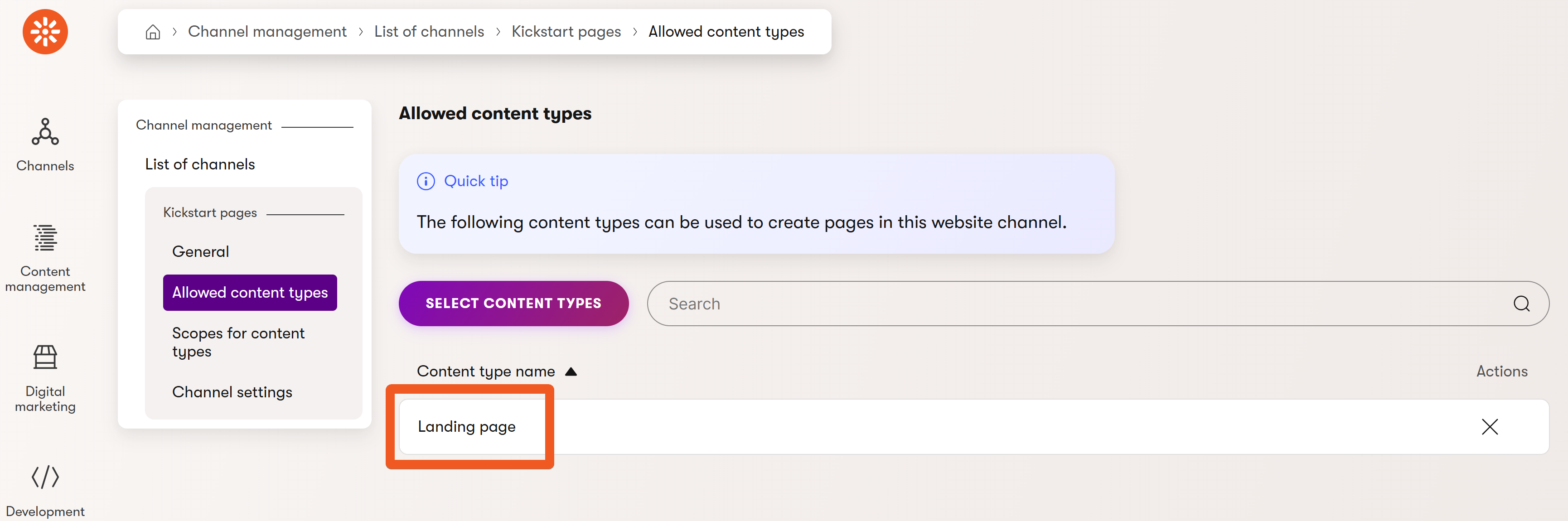Click Allowed content types breadcrumb
This screenshot has width=1568, height=521.
point(726,32)
